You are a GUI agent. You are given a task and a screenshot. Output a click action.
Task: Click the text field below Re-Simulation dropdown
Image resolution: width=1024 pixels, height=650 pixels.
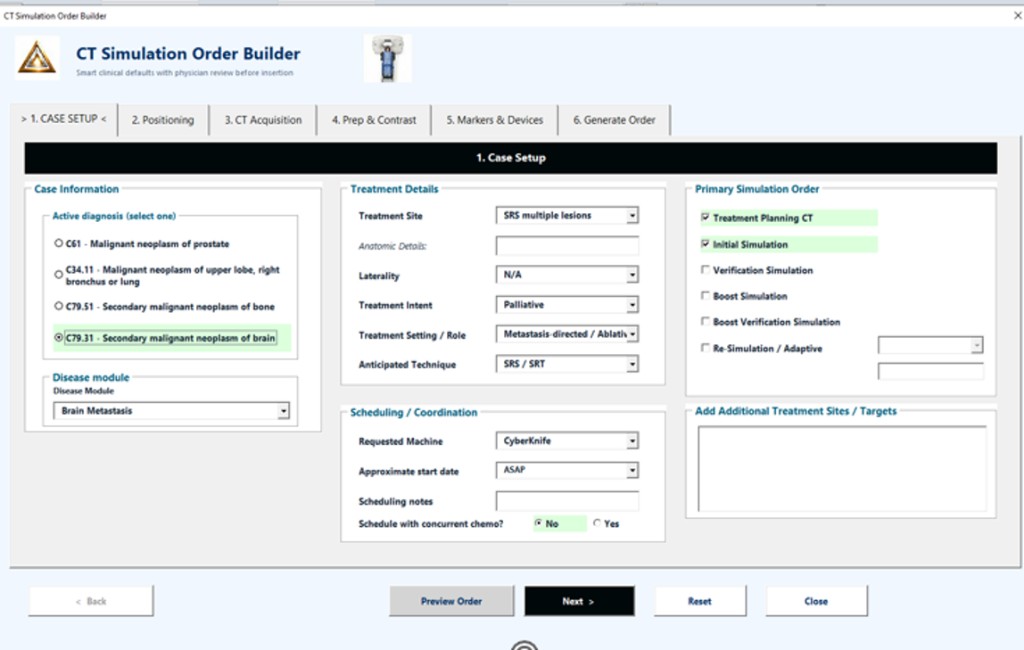click(931, 372)
